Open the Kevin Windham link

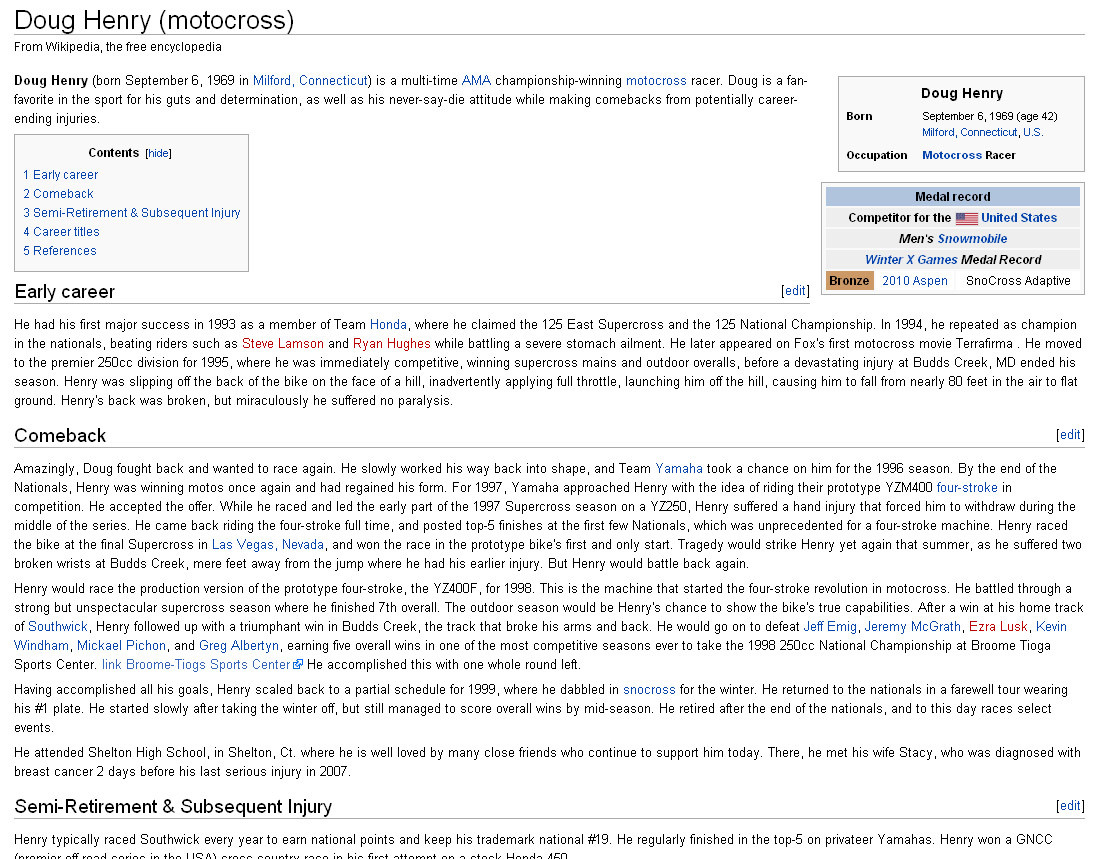(1051, 626)
